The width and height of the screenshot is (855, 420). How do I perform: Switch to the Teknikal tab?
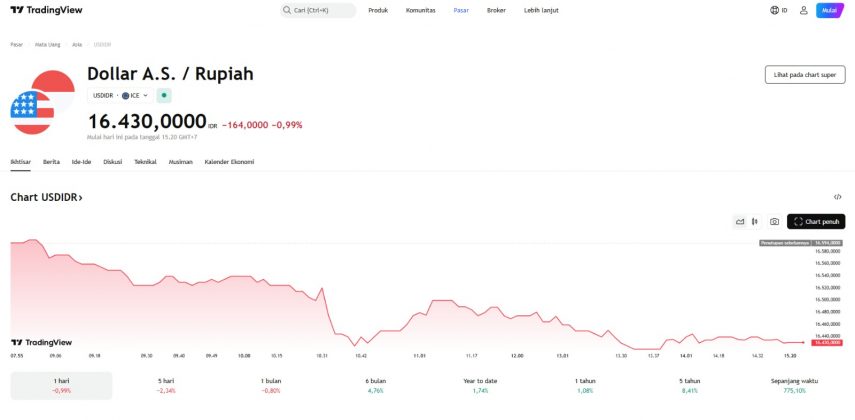pos(145,161)
